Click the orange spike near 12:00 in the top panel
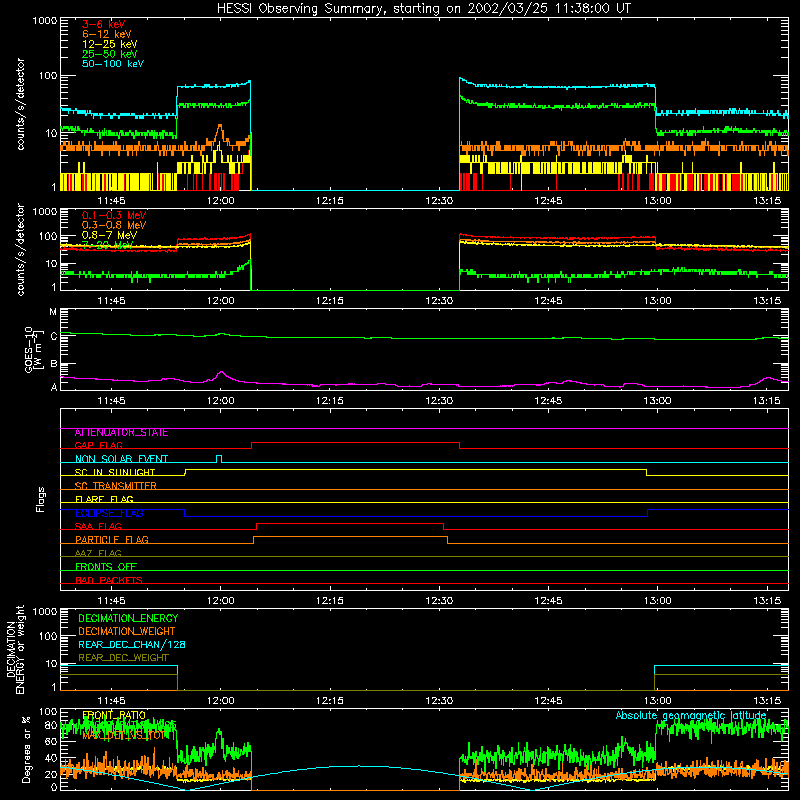 [220, 132]
